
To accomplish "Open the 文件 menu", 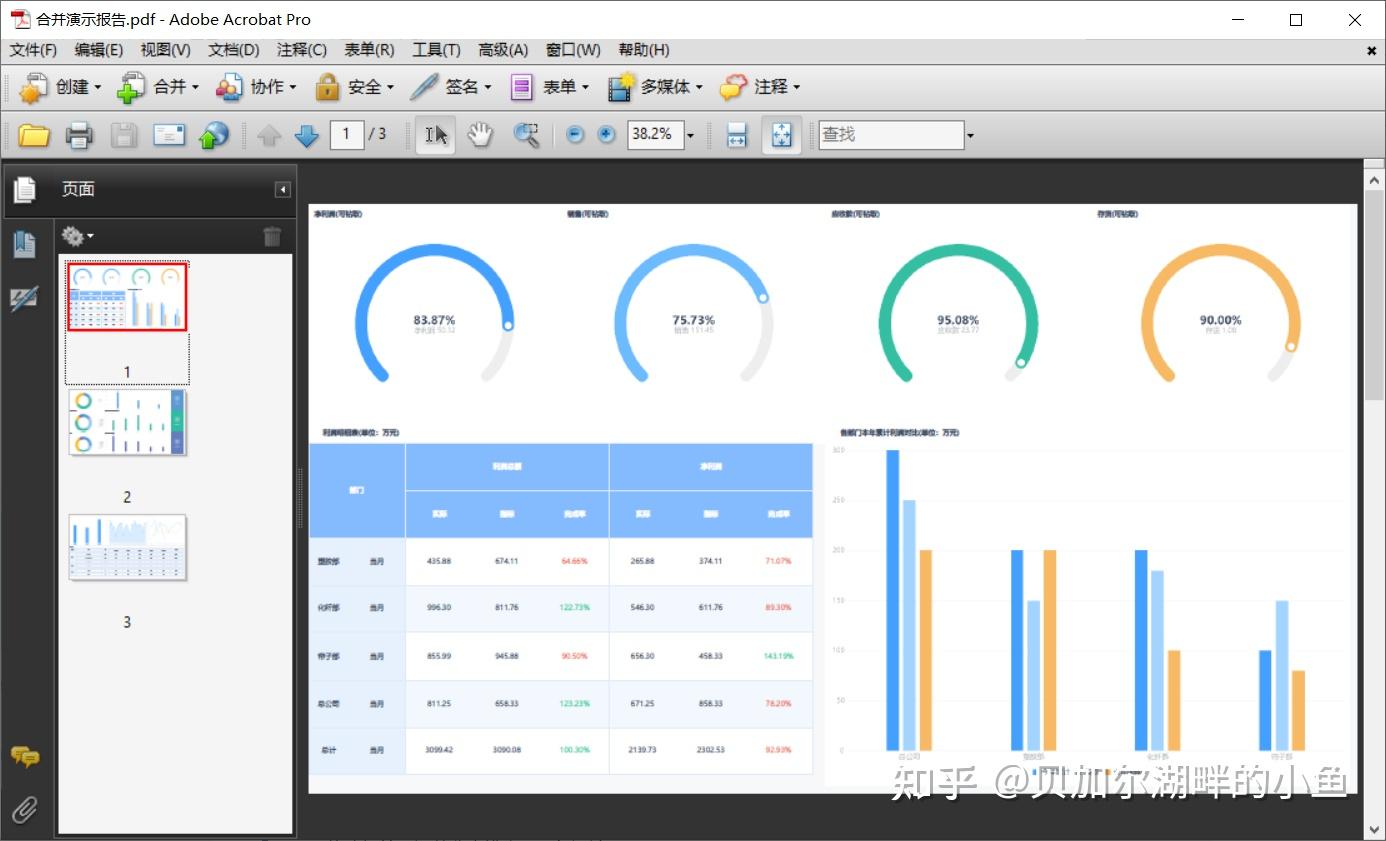I will point(31,49).
